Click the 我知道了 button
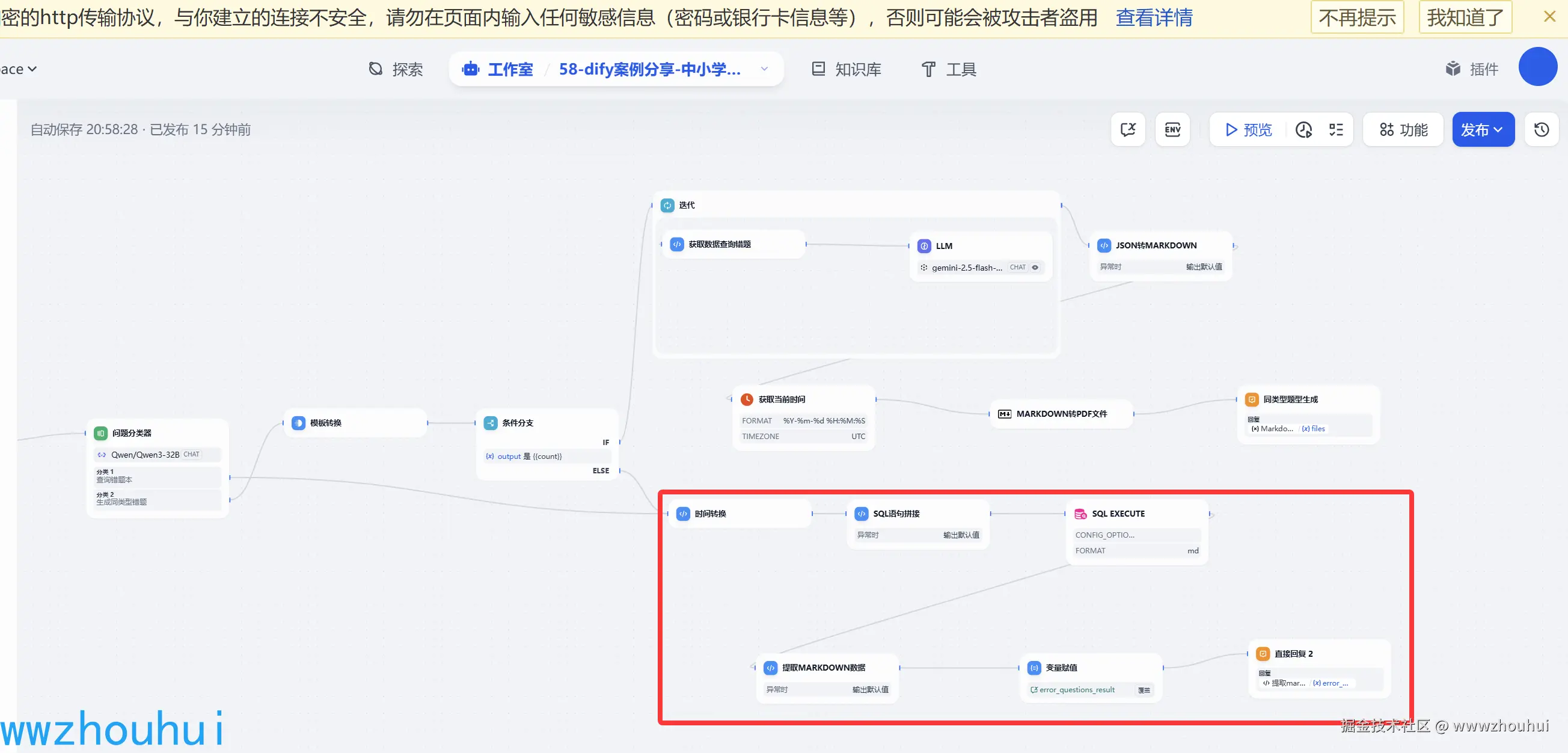The image size is (1568, 753). 1465,17
